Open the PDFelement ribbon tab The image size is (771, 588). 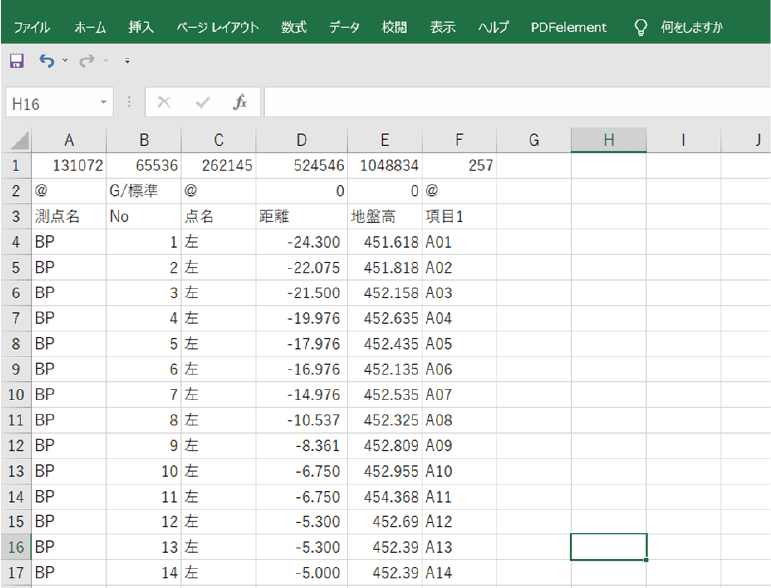[568, 28]
